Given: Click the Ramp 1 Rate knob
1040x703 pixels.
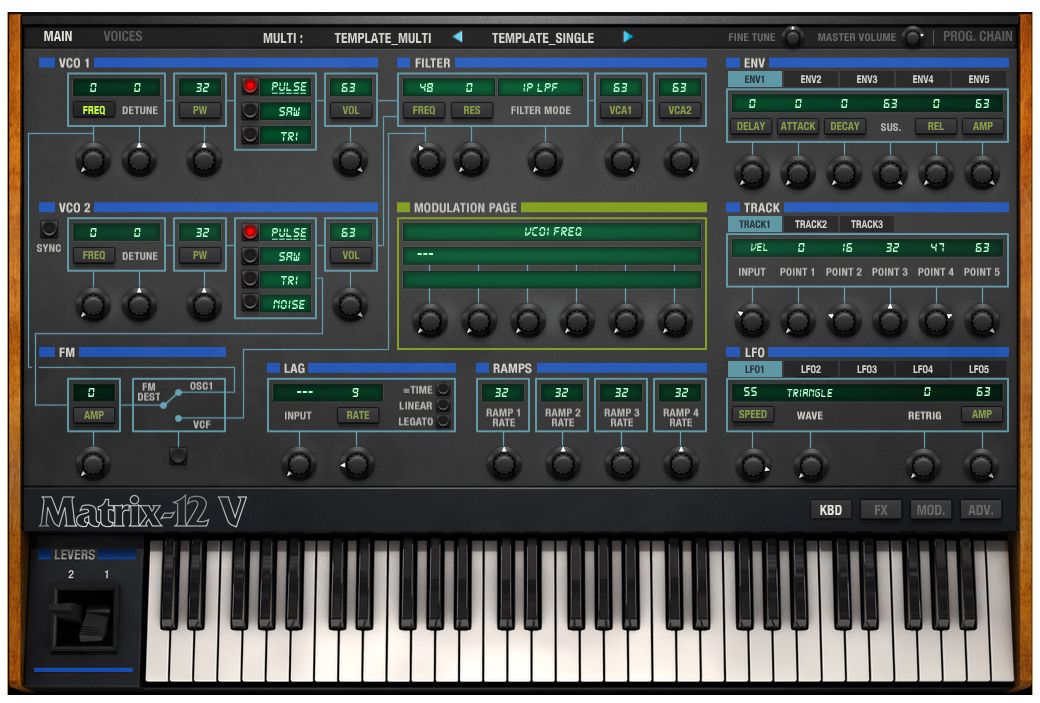Looking at the screenshot, I should coord(503,464).
